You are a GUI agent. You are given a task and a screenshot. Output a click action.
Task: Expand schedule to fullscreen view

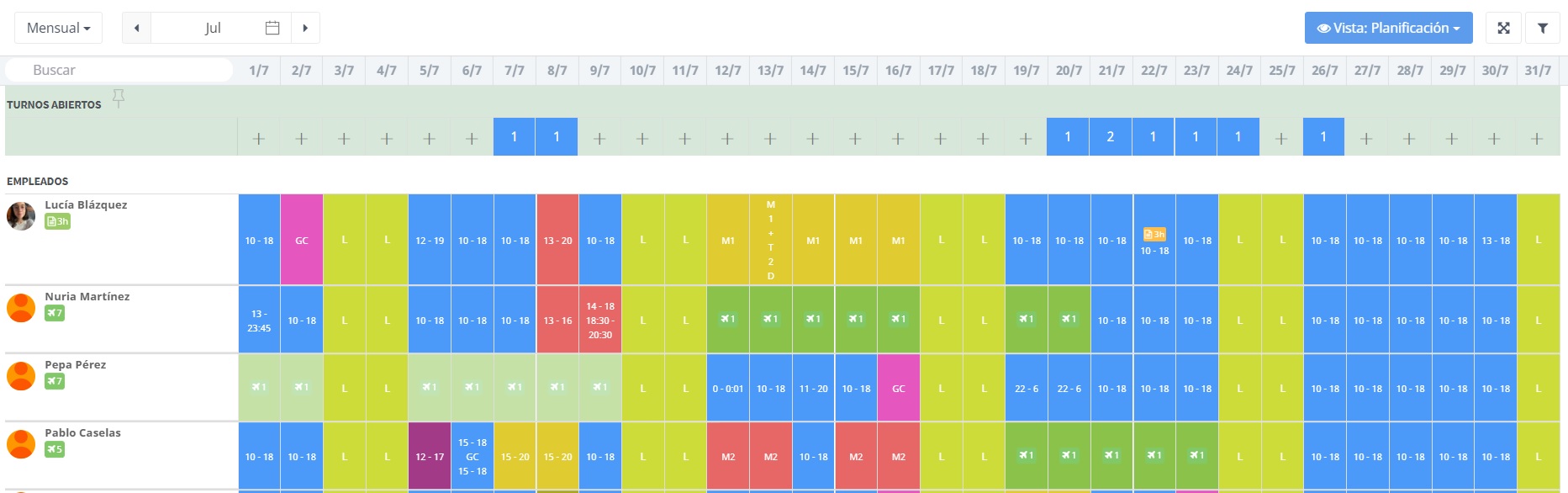[x=1504, y=28]
